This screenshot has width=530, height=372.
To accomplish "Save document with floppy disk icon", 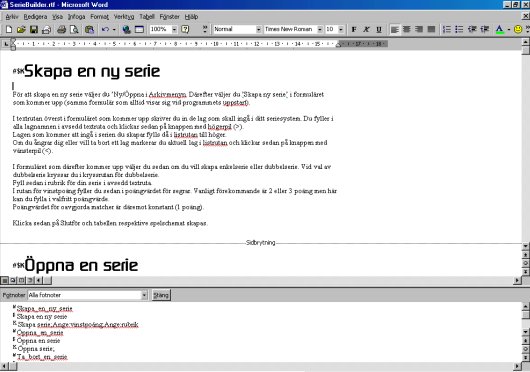I will (34, 29).
